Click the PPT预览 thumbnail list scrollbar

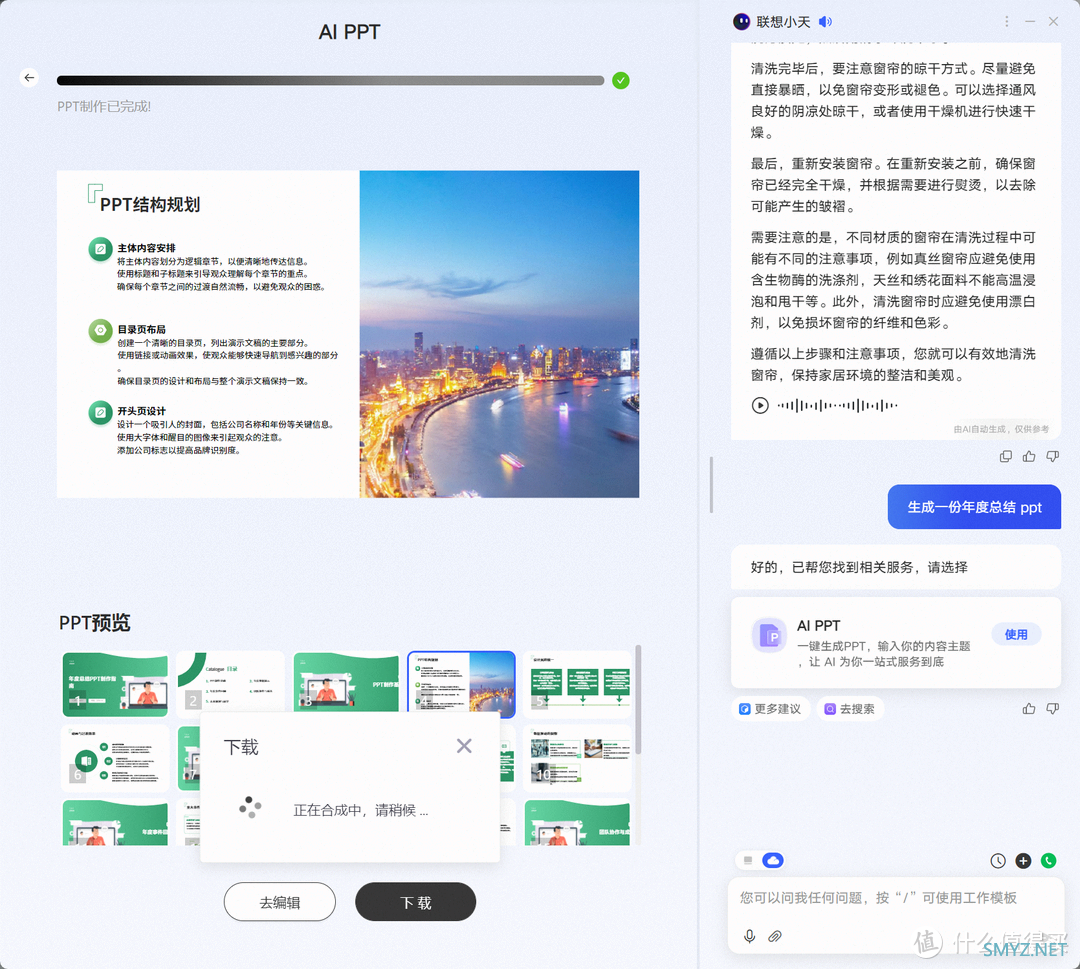point(638,699)
